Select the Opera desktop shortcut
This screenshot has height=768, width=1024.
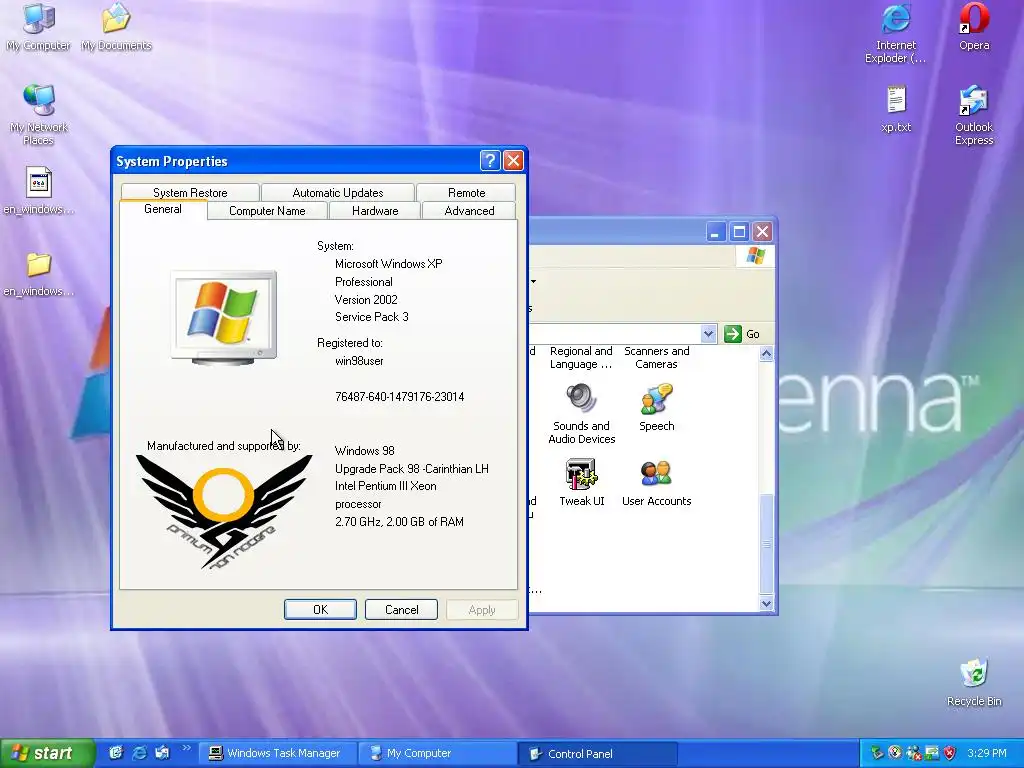974,27
